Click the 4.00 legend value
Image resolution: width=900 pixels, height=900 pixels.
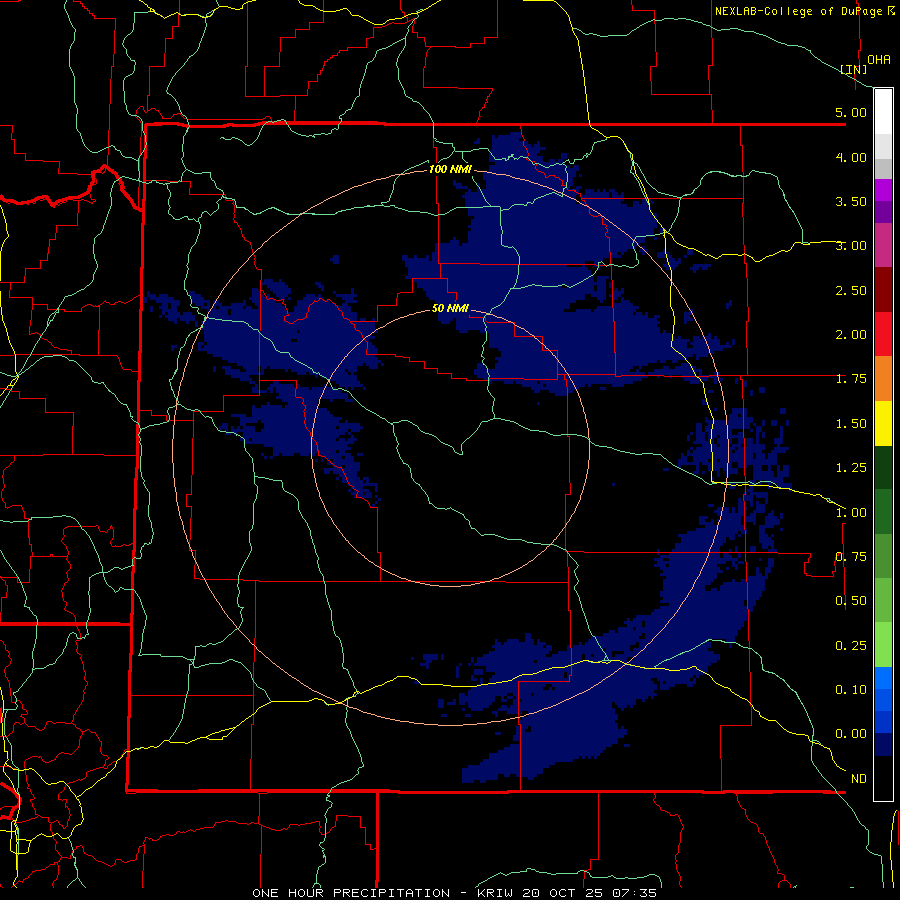pos(851,157)
